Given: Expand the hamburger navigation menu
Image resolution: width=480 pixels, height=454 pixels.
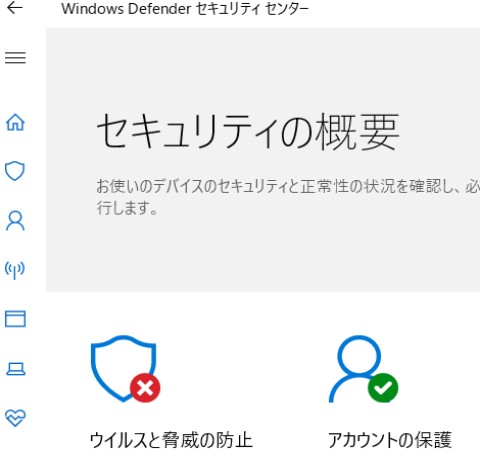Looking at the screenshot, I should click(15, 58).
